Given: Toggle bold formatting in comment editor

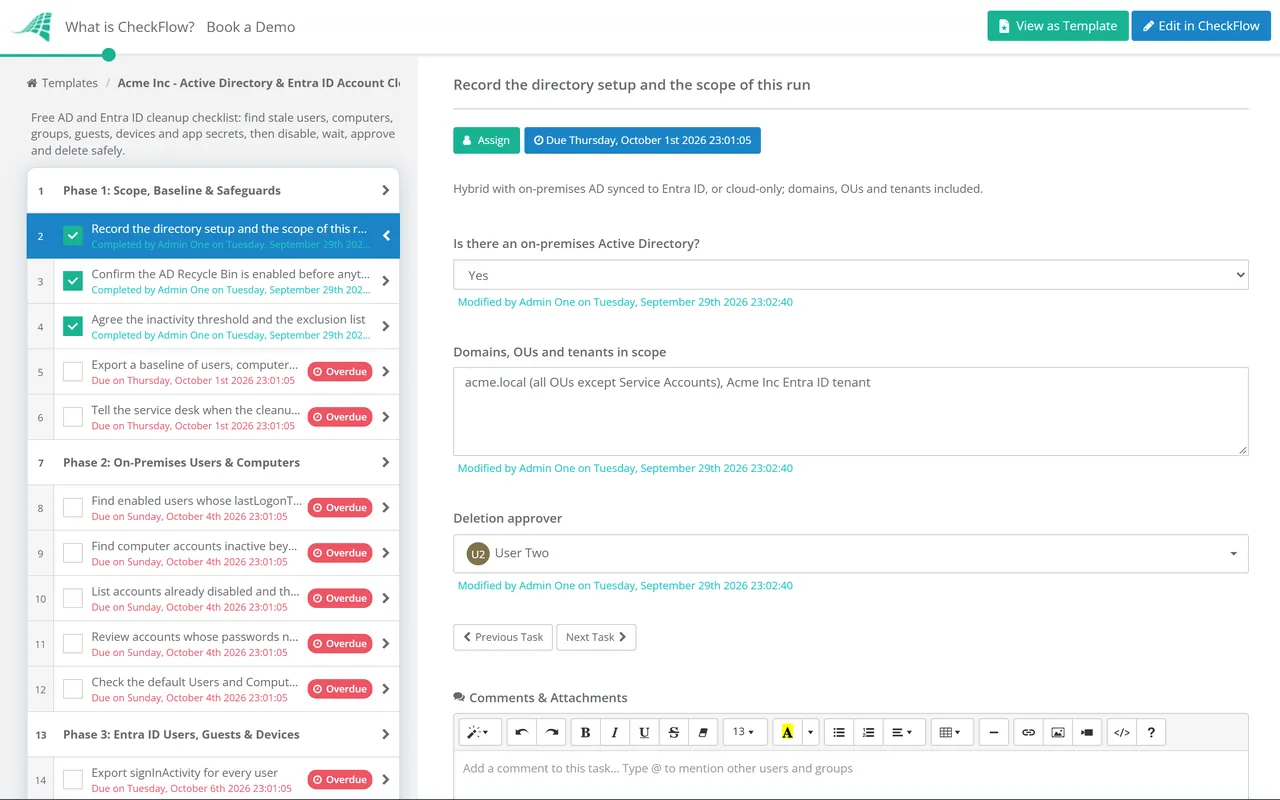Looking at the screenshot, I should [585, 732].
